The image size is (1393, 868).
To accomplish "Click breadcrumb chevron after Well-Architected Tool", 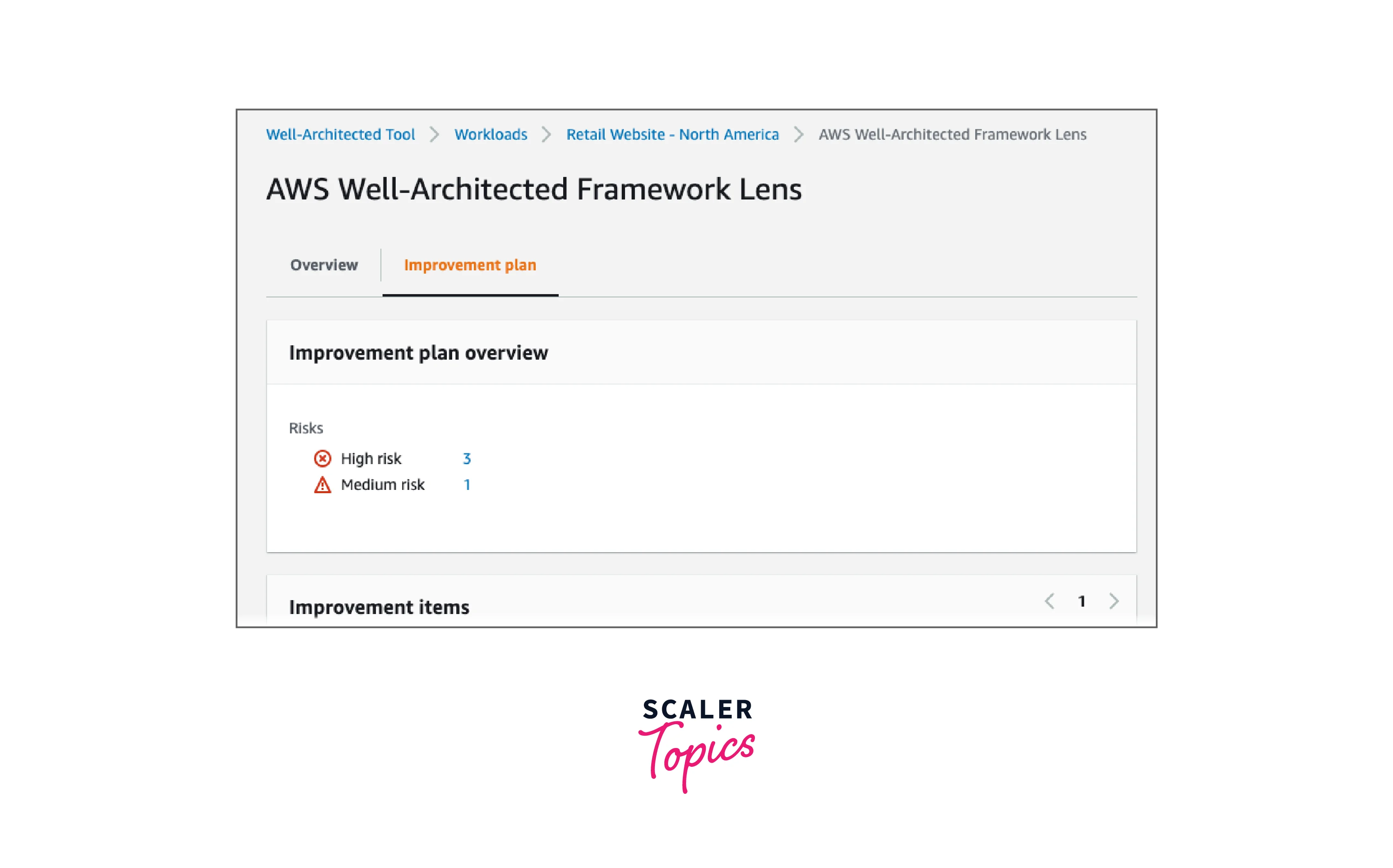I will point(435,134).
